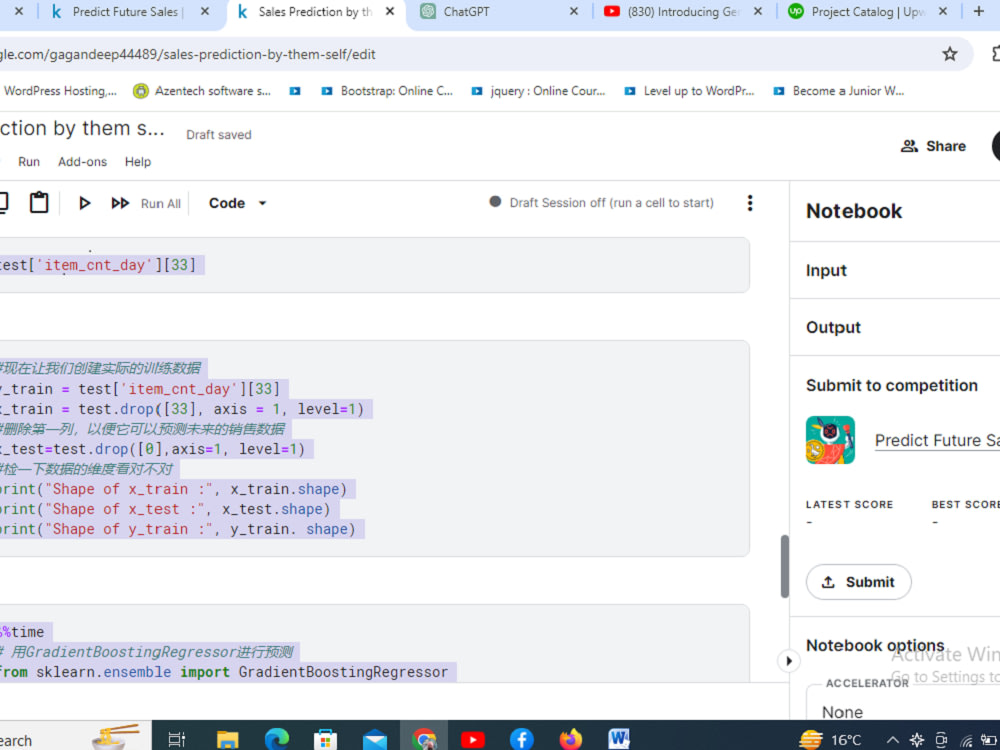The image size is (1000, 750).
Task: Click the Chrome icon in the taskbar
Action: 424,739
